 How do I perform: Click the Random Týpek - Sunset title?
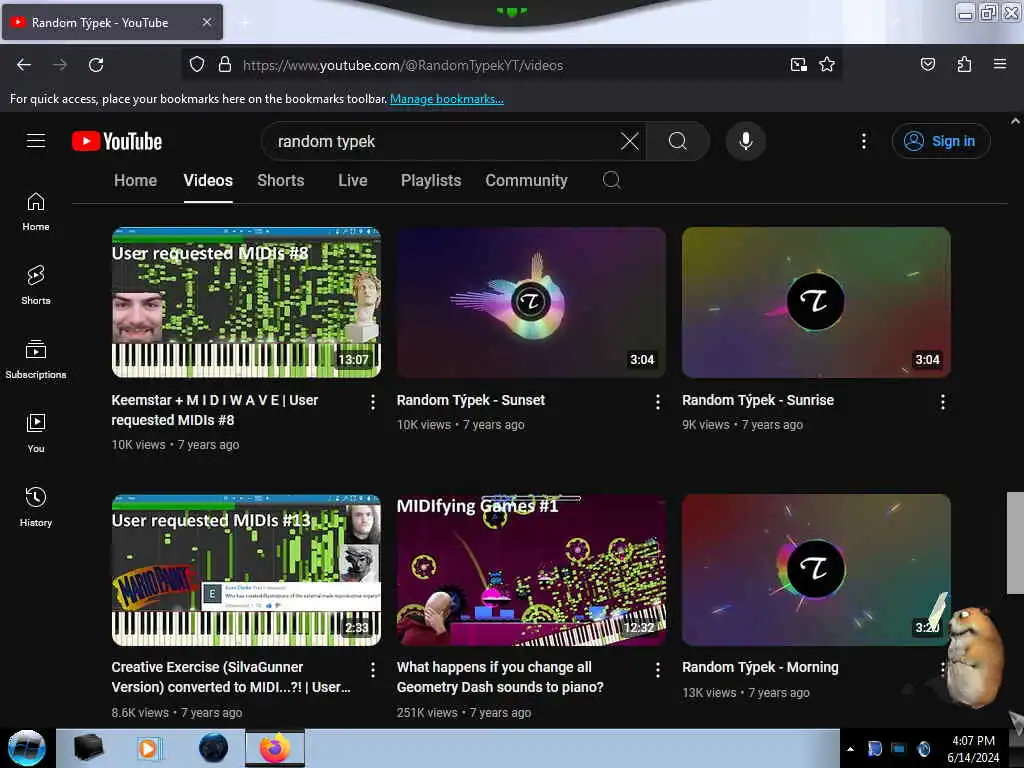click(471, 400)
